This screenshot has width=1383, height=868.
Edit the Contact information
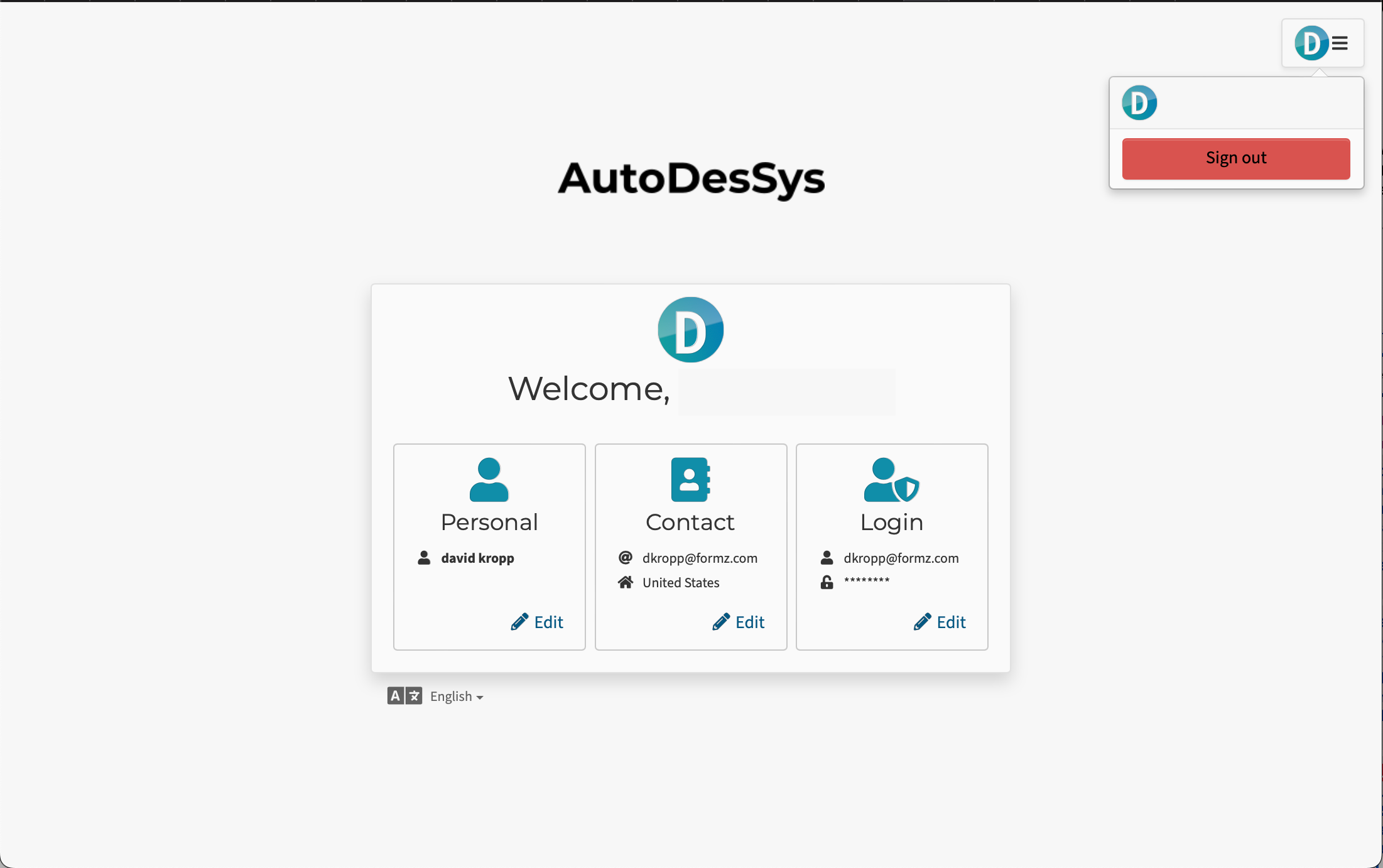738,622
